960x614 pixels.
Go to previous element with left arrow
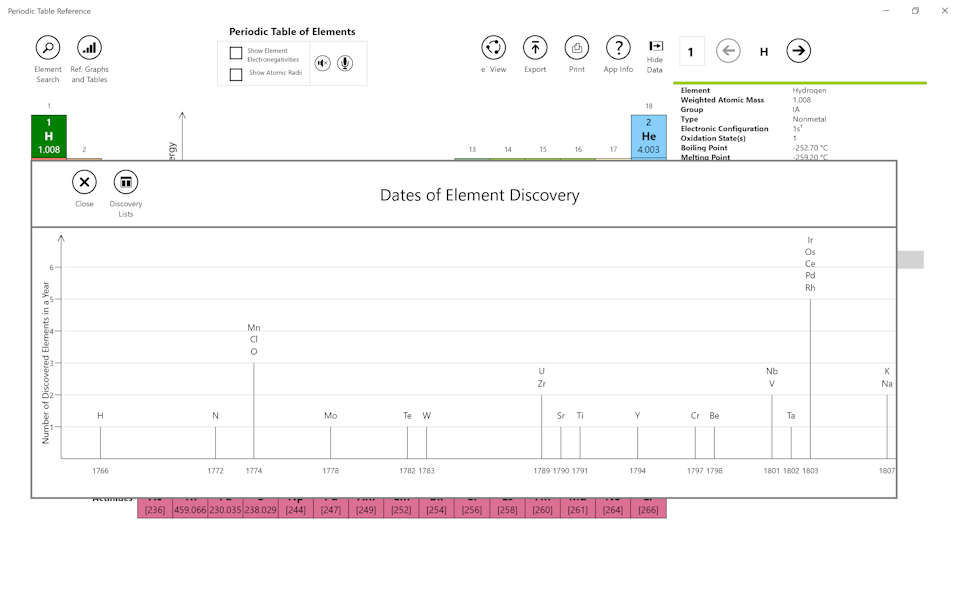point(728,51)
